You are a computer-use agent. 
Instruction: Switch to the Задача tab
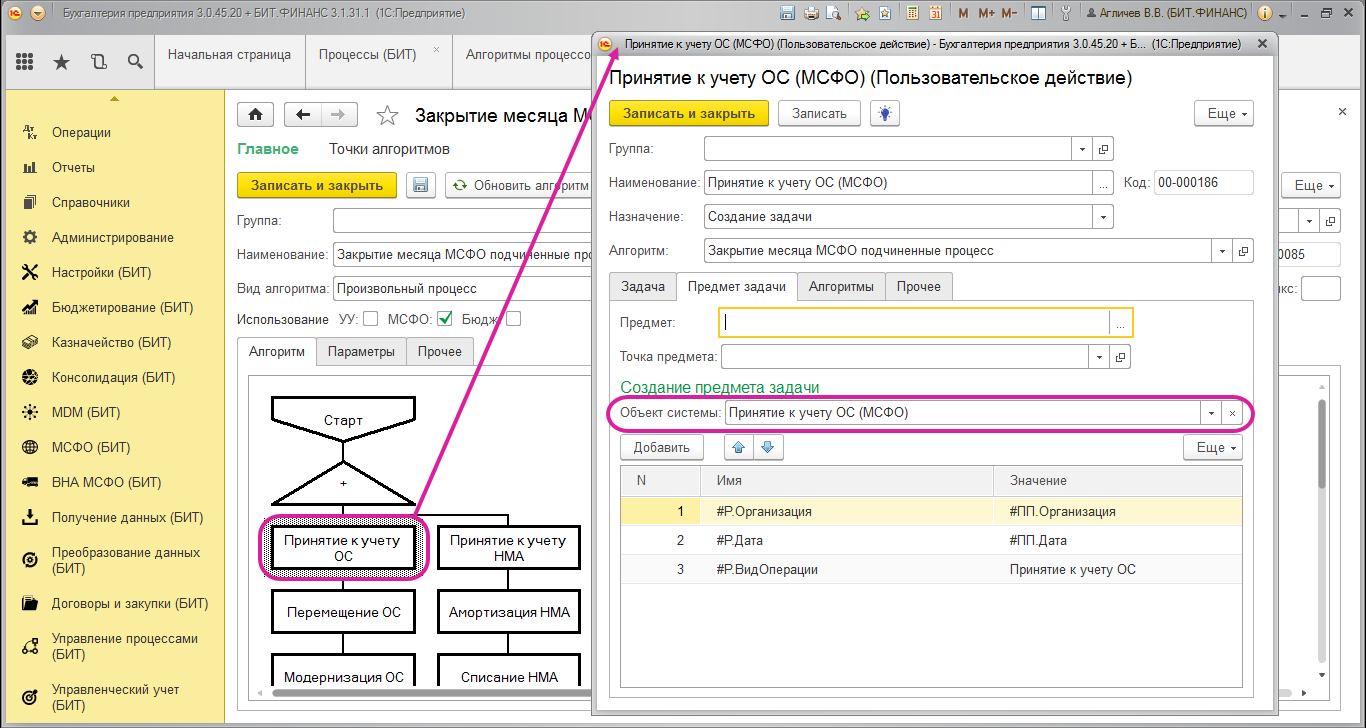643,286
